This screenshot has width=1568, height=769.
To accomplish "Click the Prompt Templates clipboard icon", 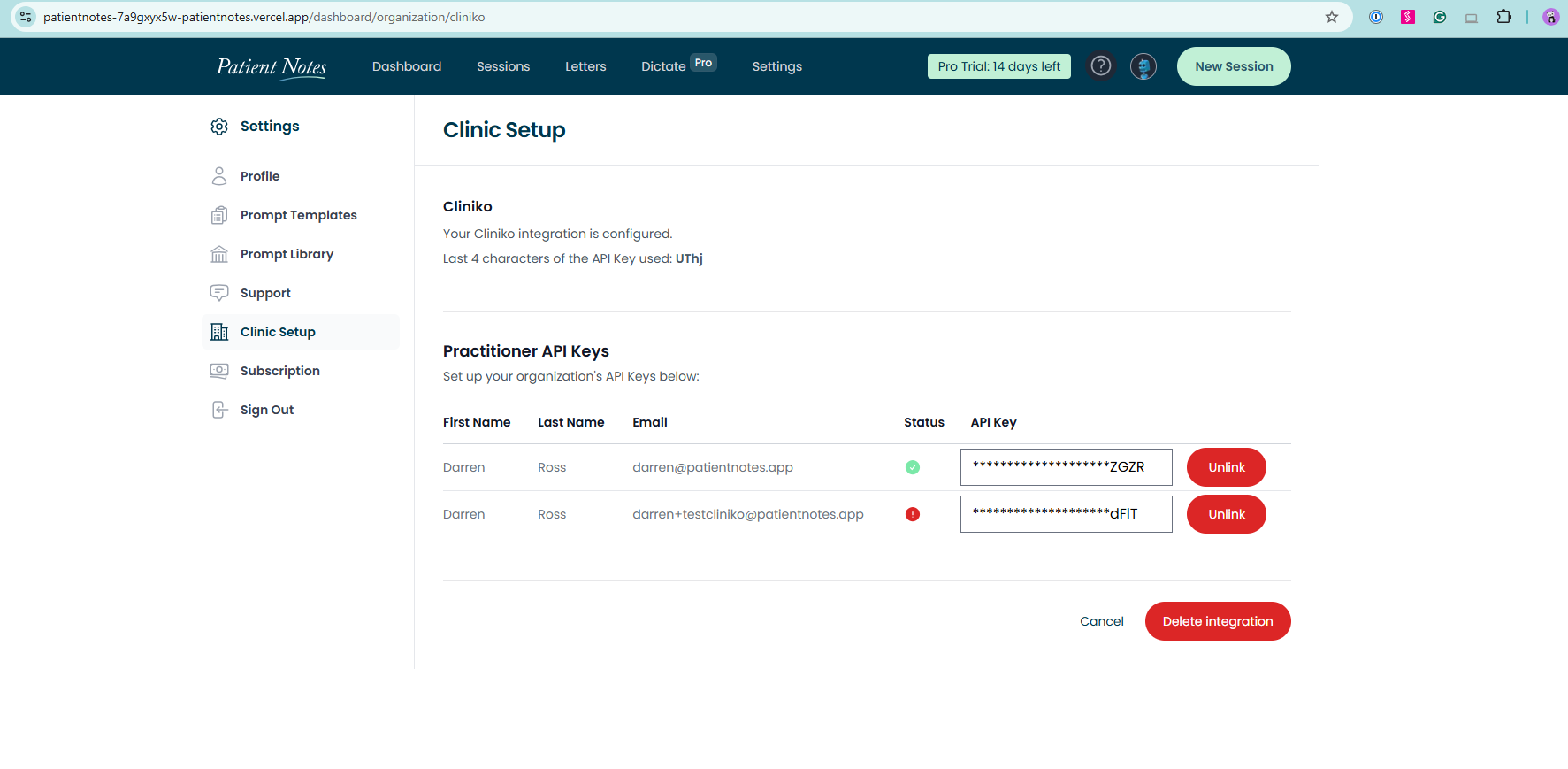I will 219,215.
